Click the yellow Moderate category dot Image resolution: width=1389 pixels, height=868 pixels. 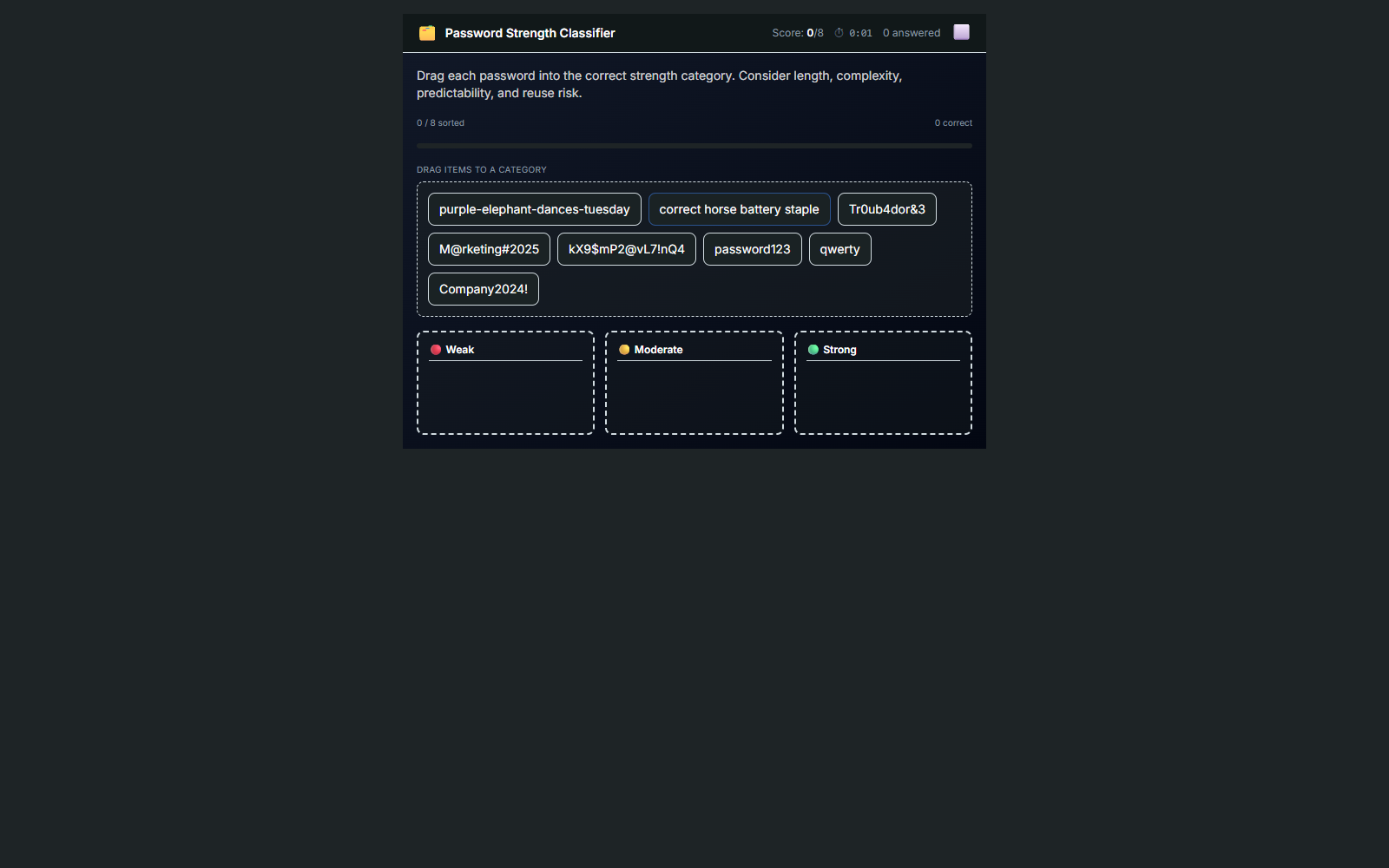[624, 350]
